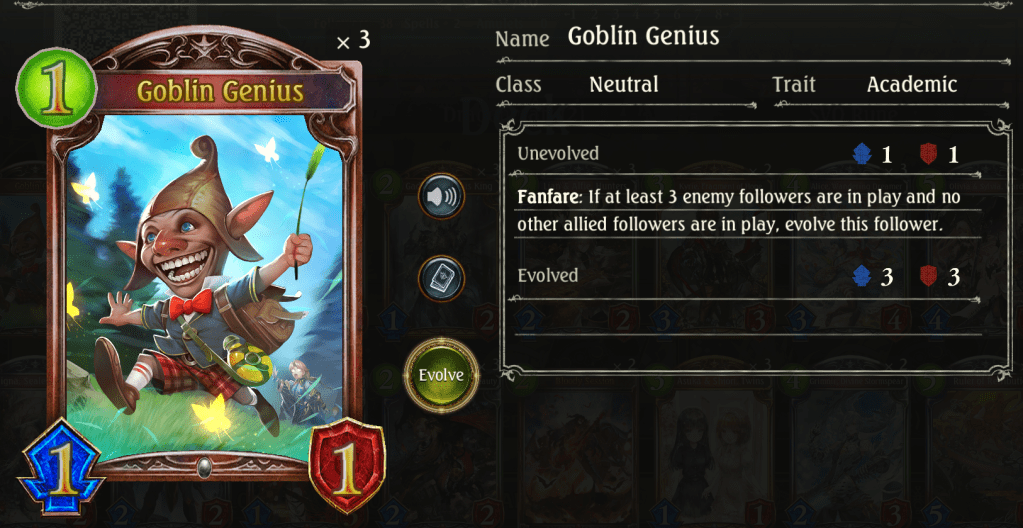Screen dimensions: 1023x528
Task: Click the red defense icon in Unevolved row
Action: pyautogui.click(x=928, y=154)
